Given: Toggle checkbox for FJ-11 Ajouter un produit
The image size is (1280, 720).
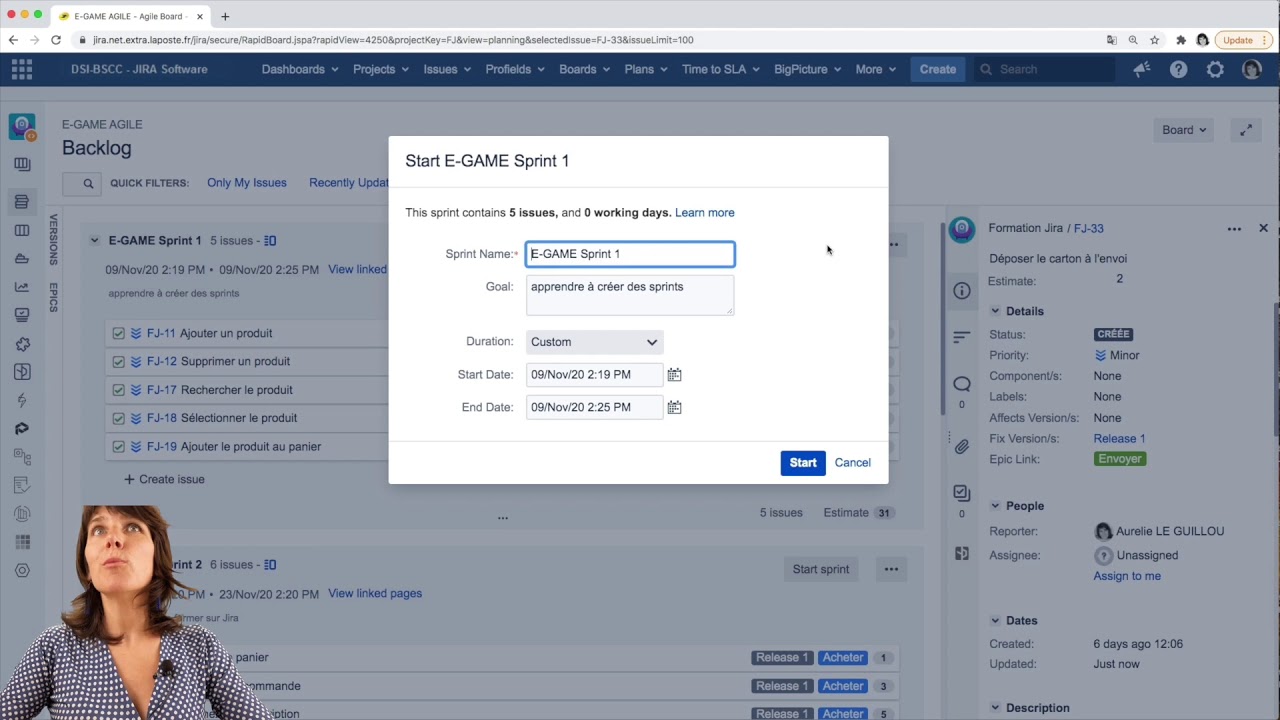Looking at the screenshot, I should [x=119, y=333].
